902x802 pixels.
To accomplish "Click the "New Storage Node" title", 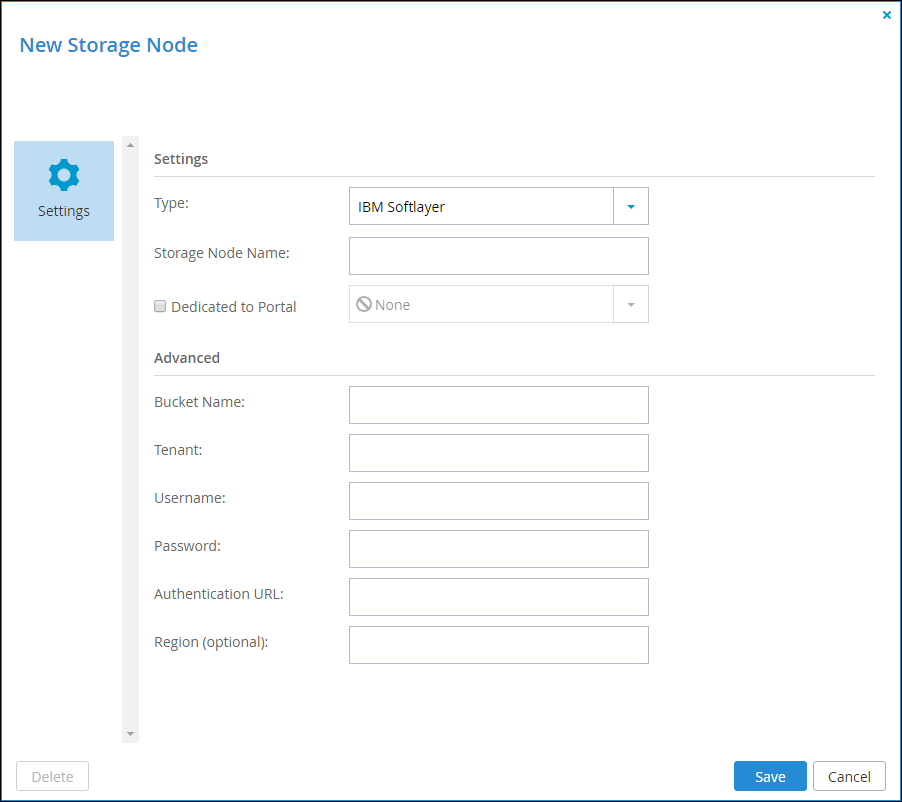I will [109, 45].
